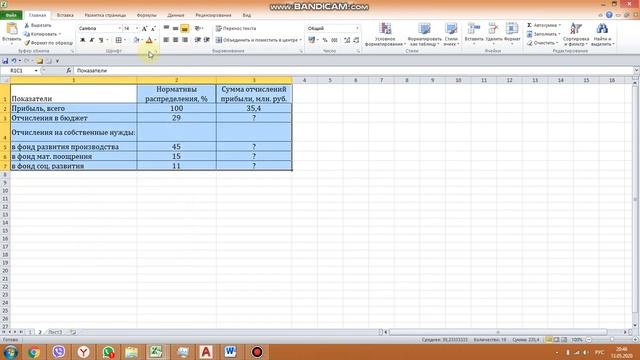This screenshot has width=640, height=360.
Task: Toggle underline formatting
Action: coord(101,40)
